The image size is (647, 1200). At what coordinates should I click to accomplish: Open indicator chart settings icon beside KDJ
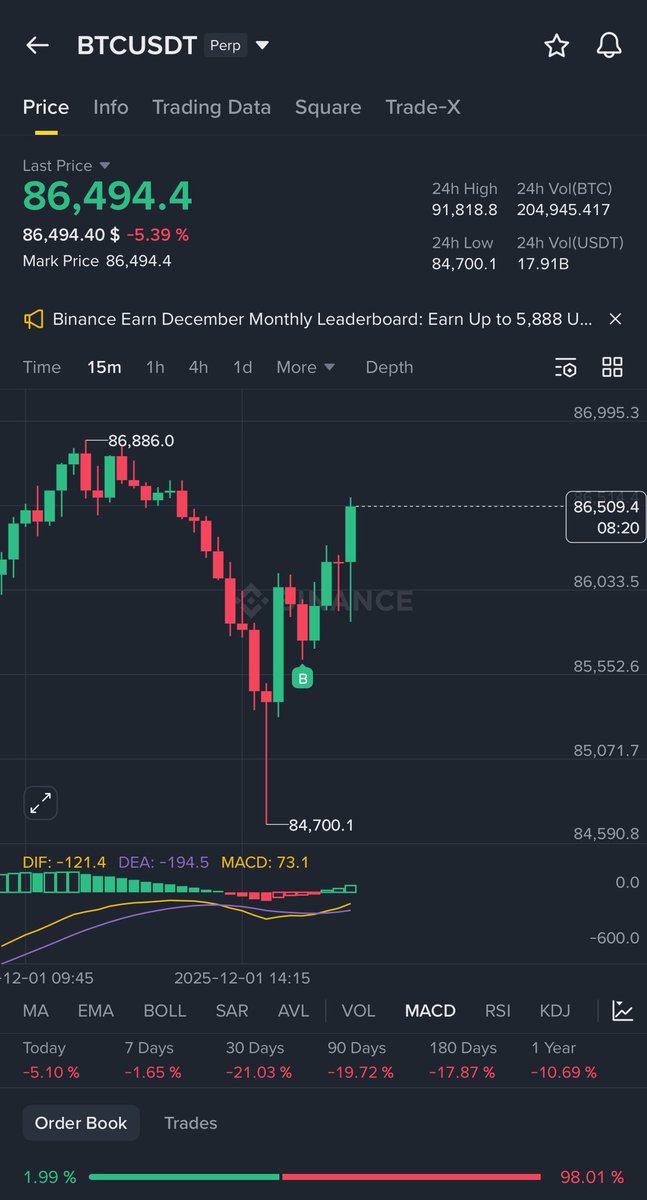623,1011
